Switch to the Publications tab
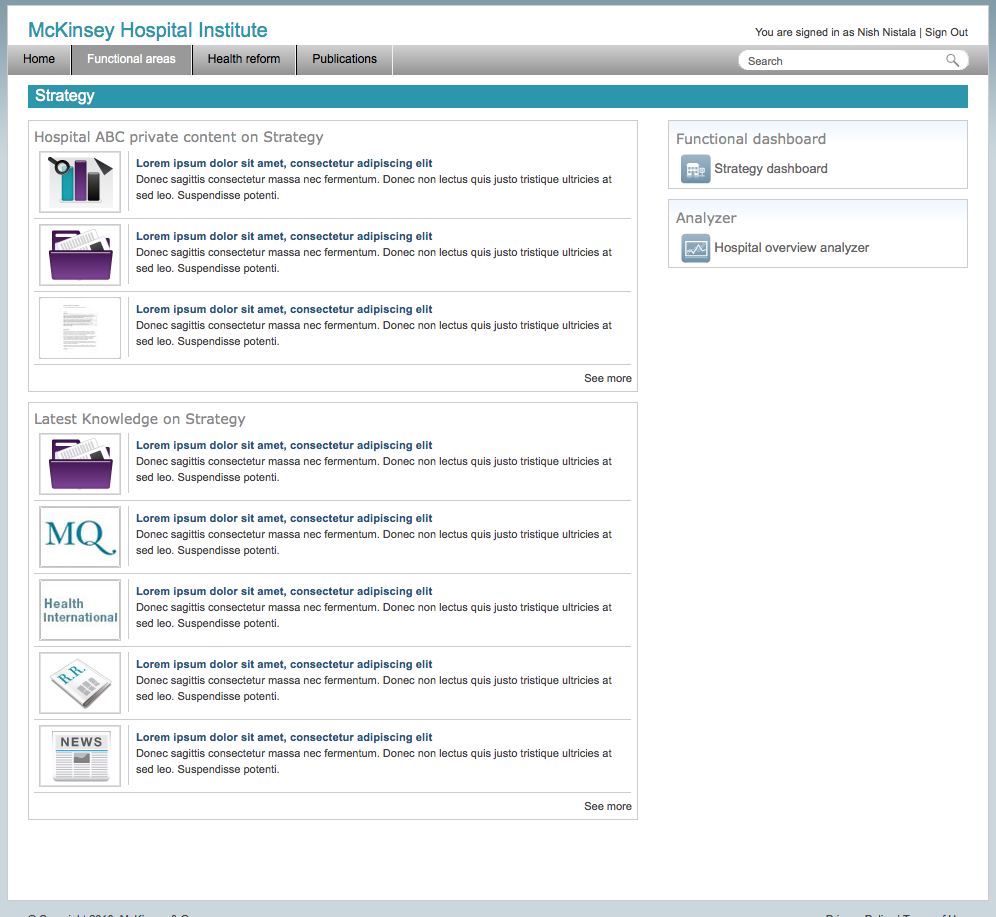The image size is (996, 917). pyautogui.click(x=344, y=59)
